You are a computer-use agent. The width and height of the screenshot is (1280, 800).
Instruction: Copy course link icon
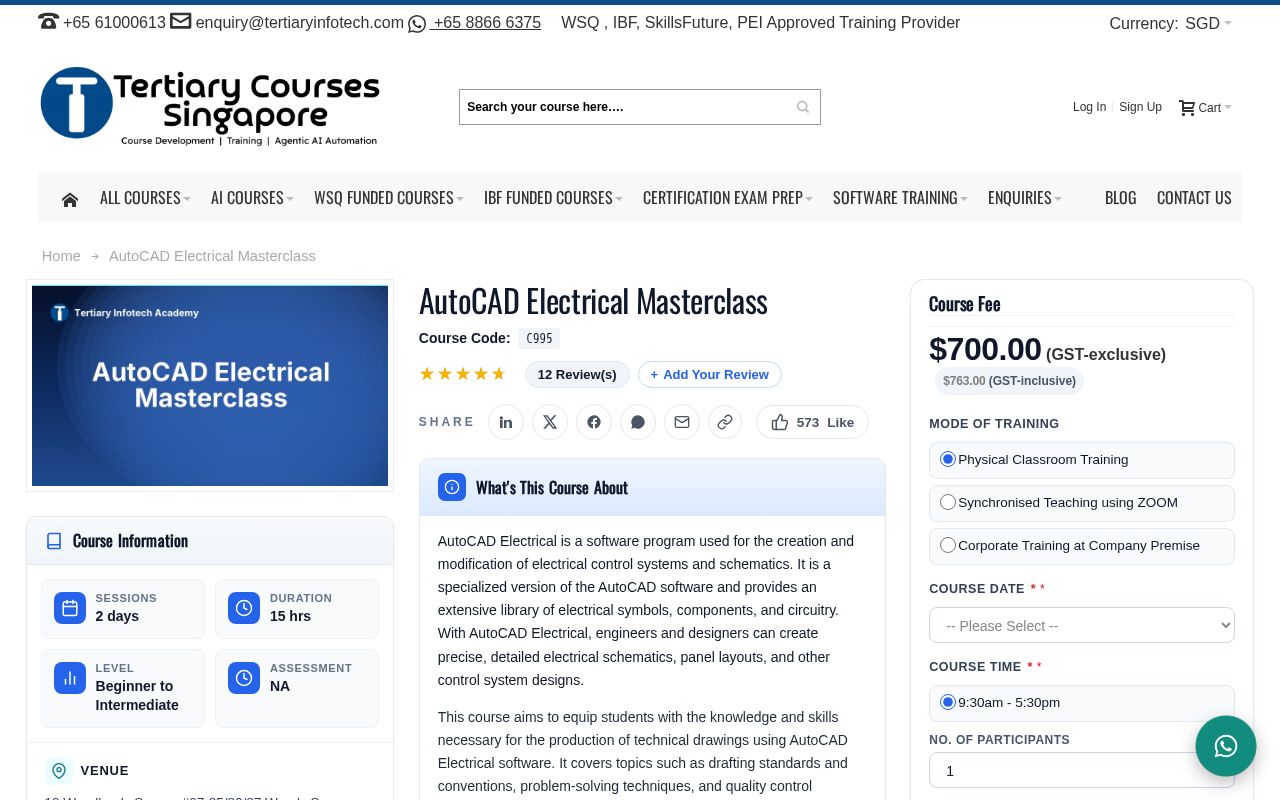(x=725, y=422)
